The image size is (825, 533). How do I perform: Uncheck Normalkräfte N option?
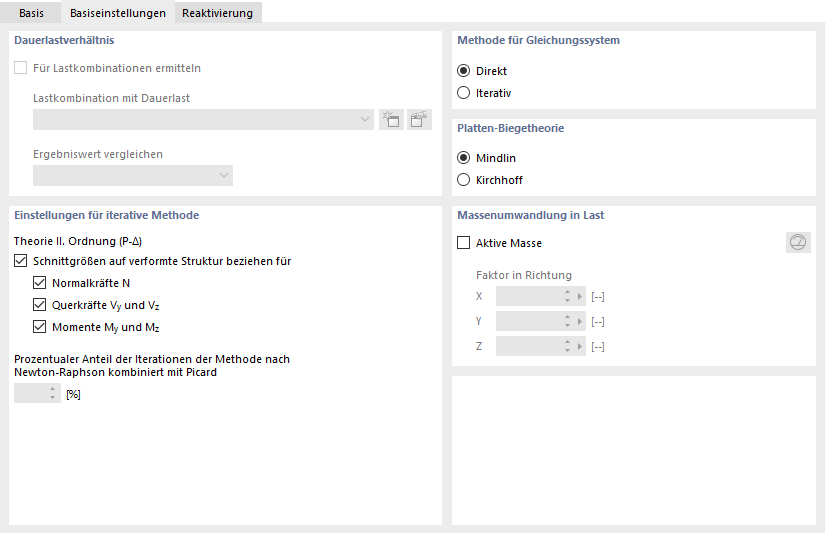point(40,283)
